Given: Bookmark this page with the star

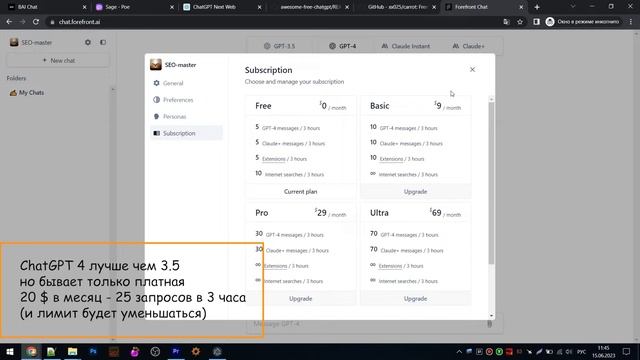Looking at the screenshot, I should point(520,22).
